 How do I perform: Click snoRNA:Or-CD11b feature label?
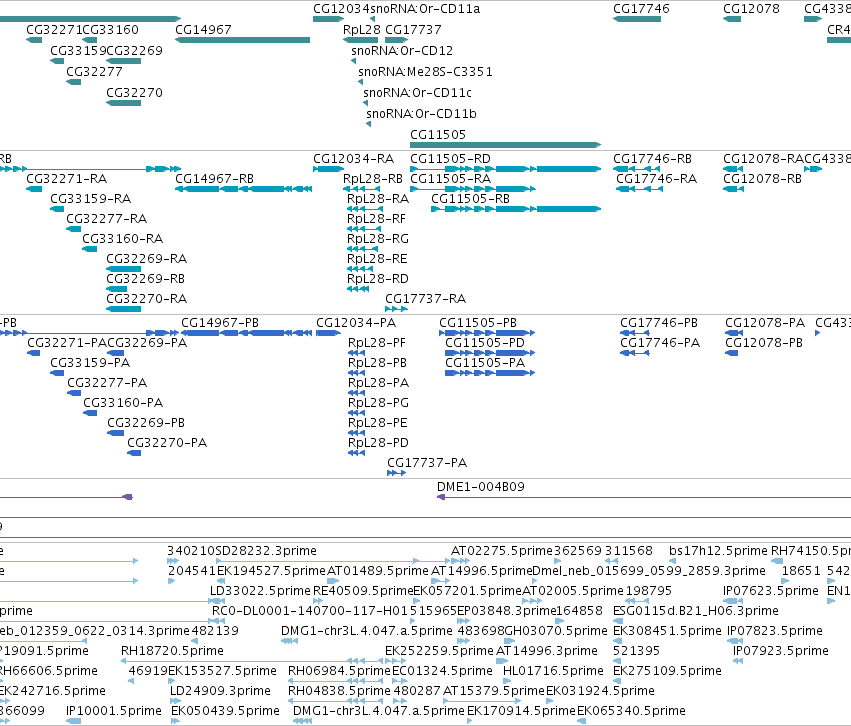(x=421, y=113)
